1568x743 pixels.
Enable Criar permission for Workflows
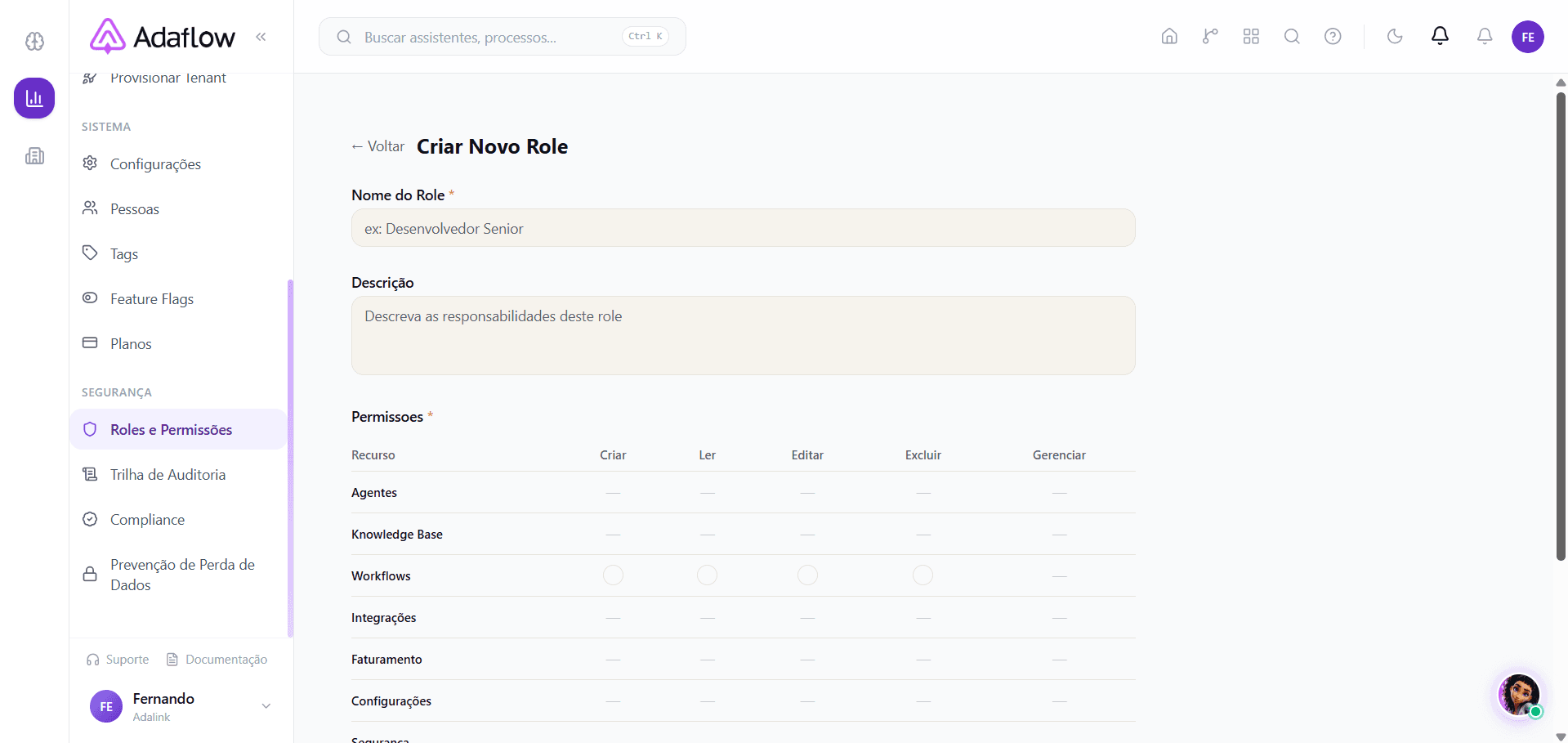click(x=613, y=575)
